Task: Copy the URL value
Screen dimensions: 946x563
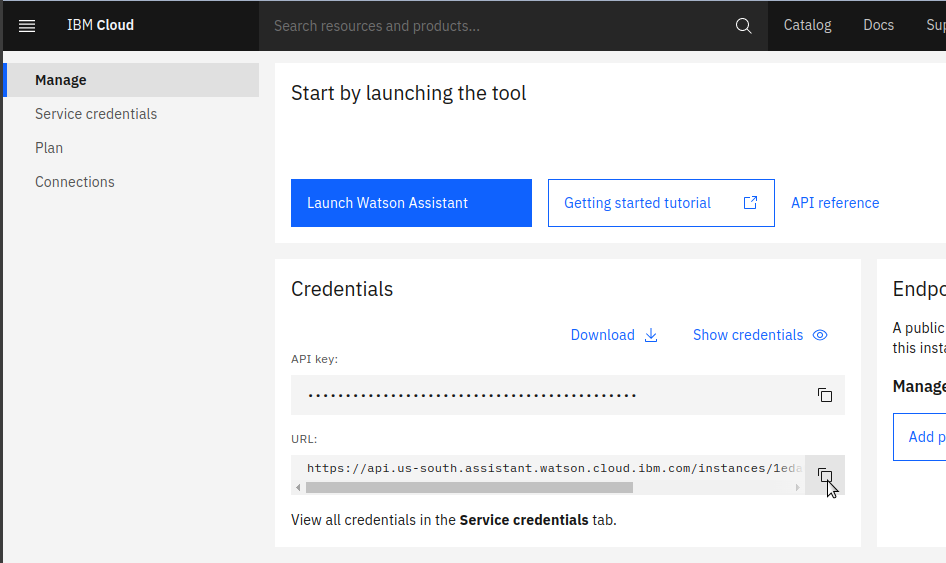Action: tap(825, 476)
